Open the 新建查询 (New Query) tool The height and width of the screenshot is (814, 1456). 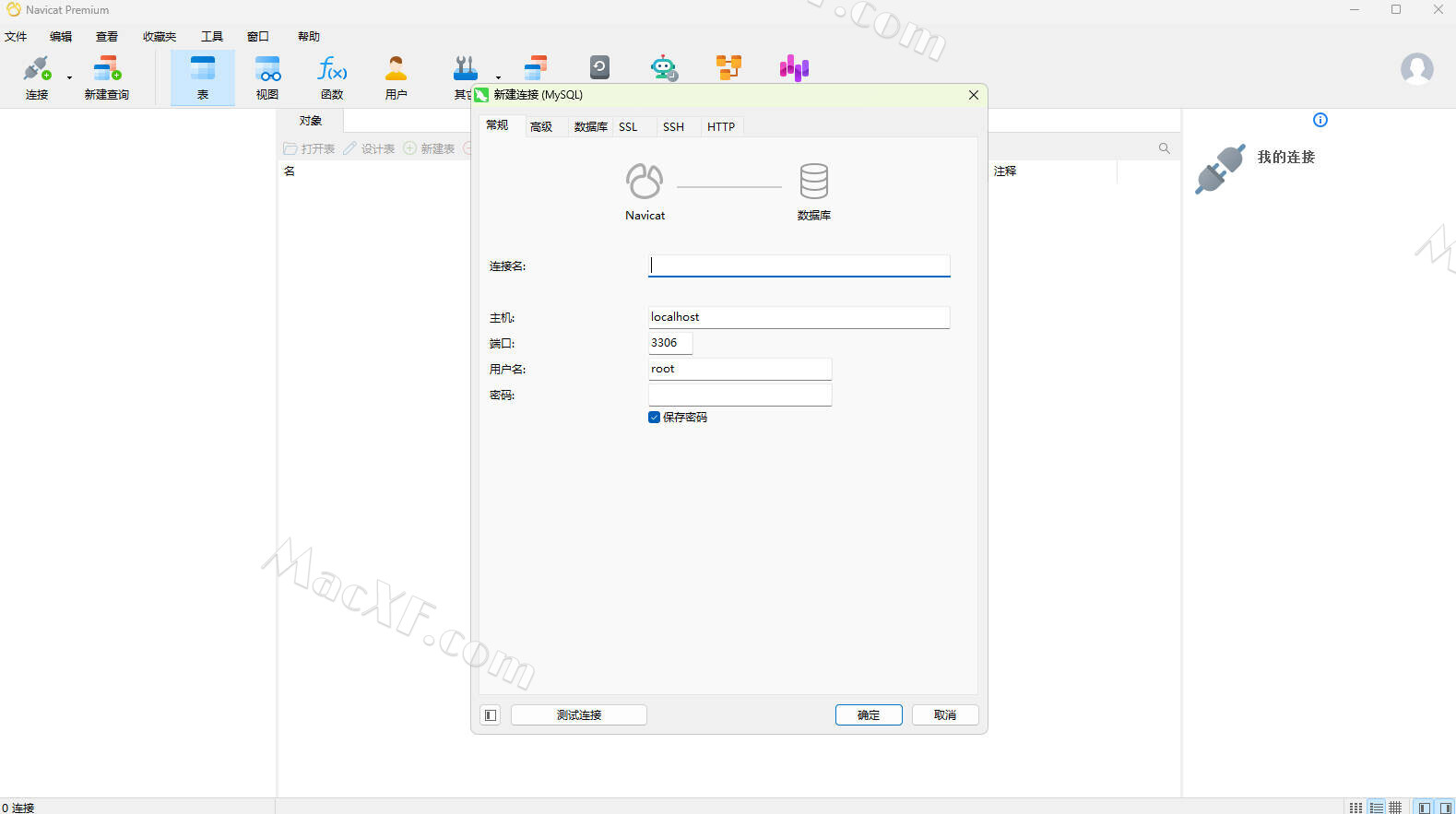click(107, 77)
